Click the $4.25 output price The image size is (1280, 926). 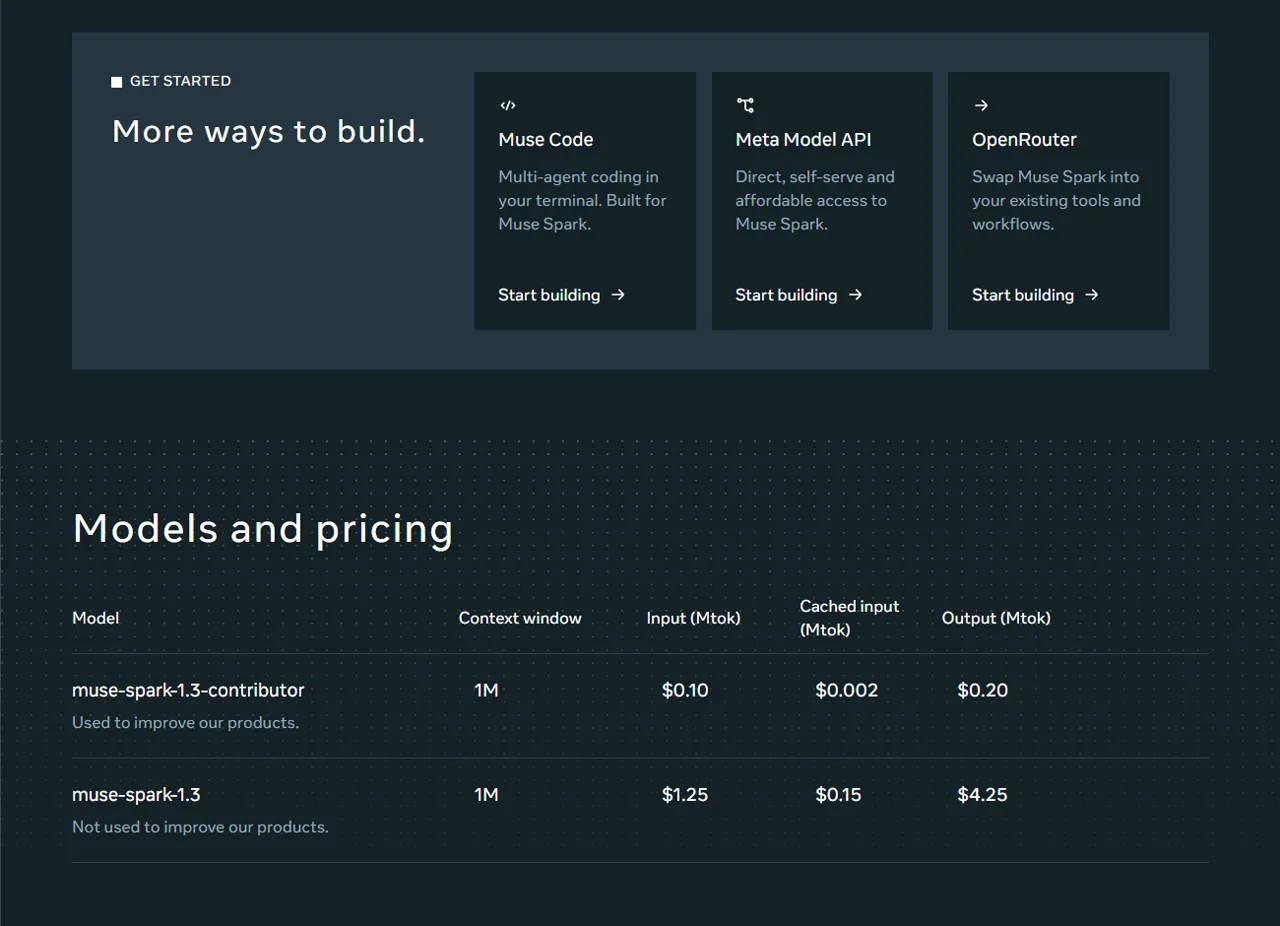pyautogui.click(x=983, y=795)
